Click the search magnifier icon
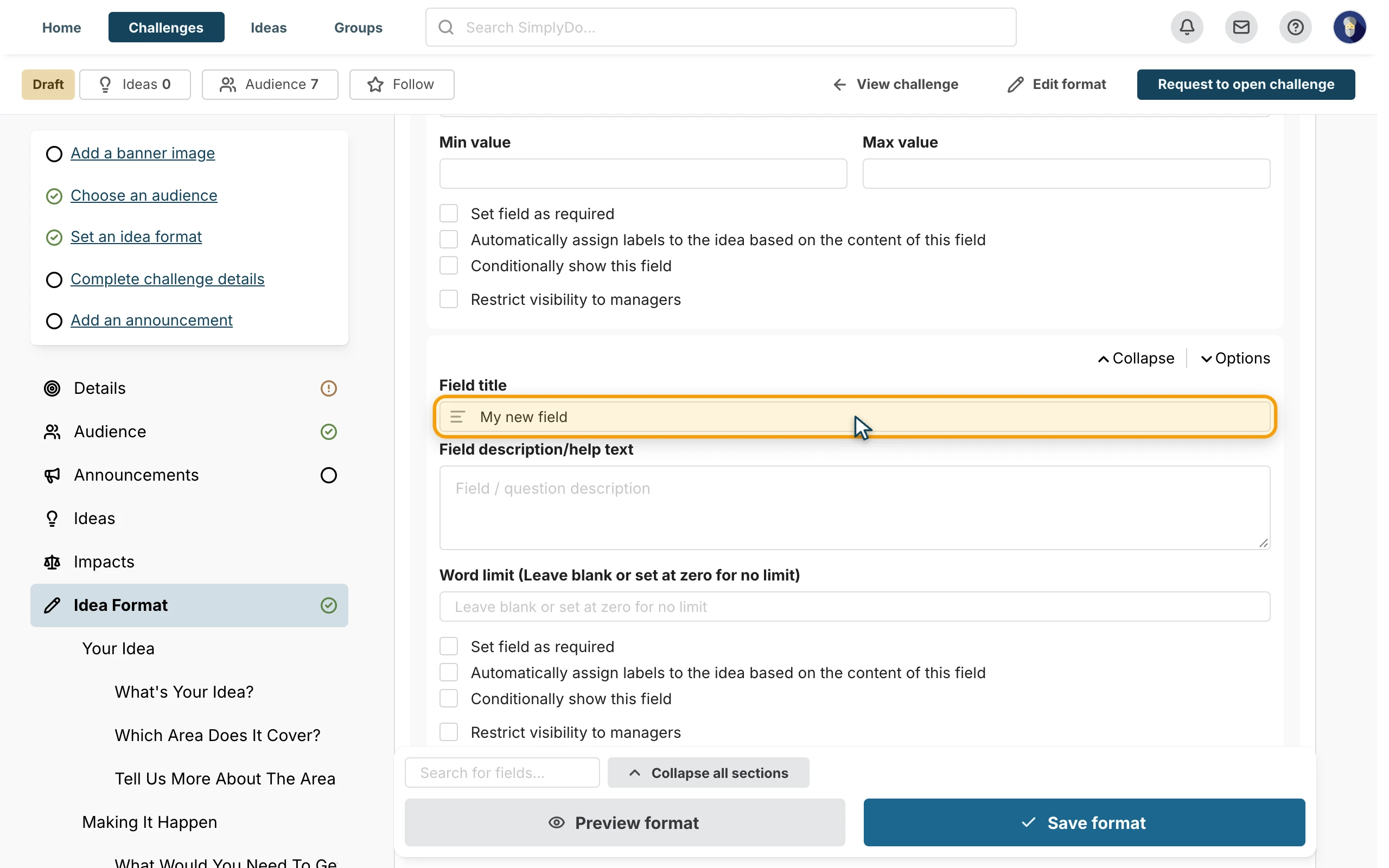Viewport: 1389px width, 868px height. coord(446,27)
